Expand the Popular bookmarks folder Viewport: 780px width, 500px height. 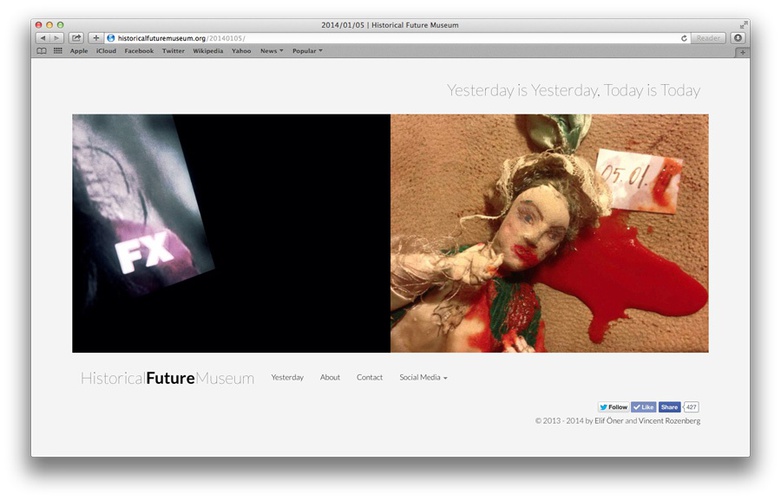(307, 50)
